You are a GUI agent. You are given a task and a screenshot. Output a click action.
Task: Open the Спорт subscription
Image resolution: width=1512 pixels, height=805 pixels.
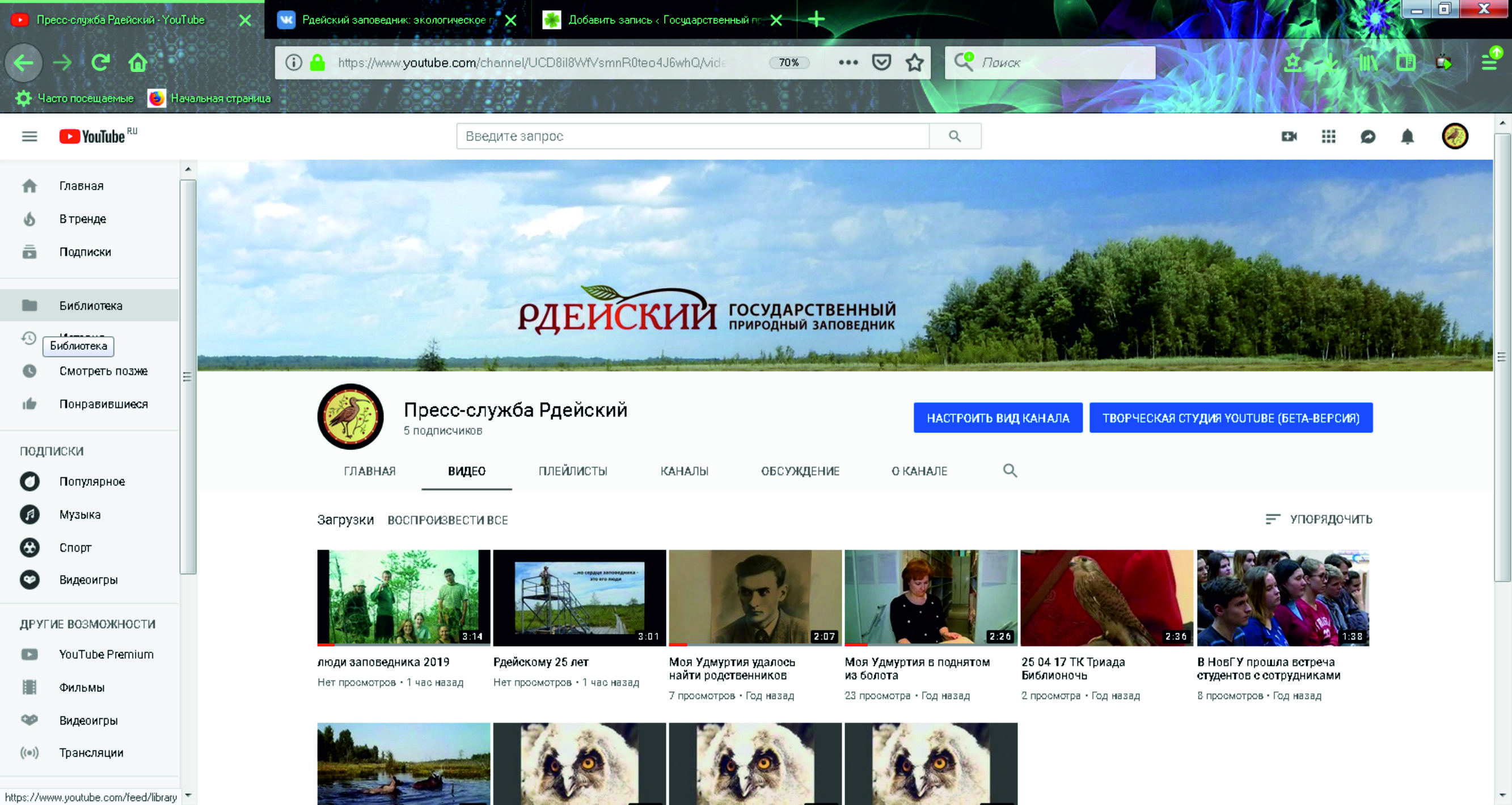89,548
